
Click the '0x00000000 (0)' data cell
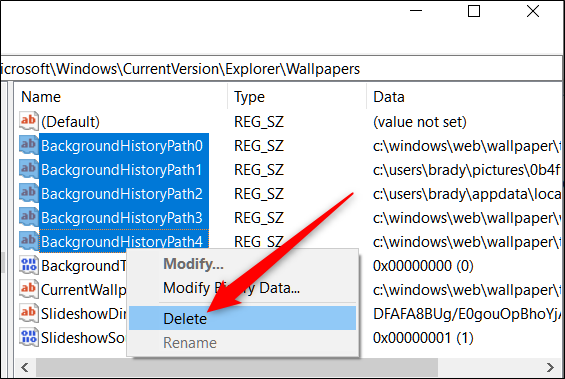click(423, 266)
